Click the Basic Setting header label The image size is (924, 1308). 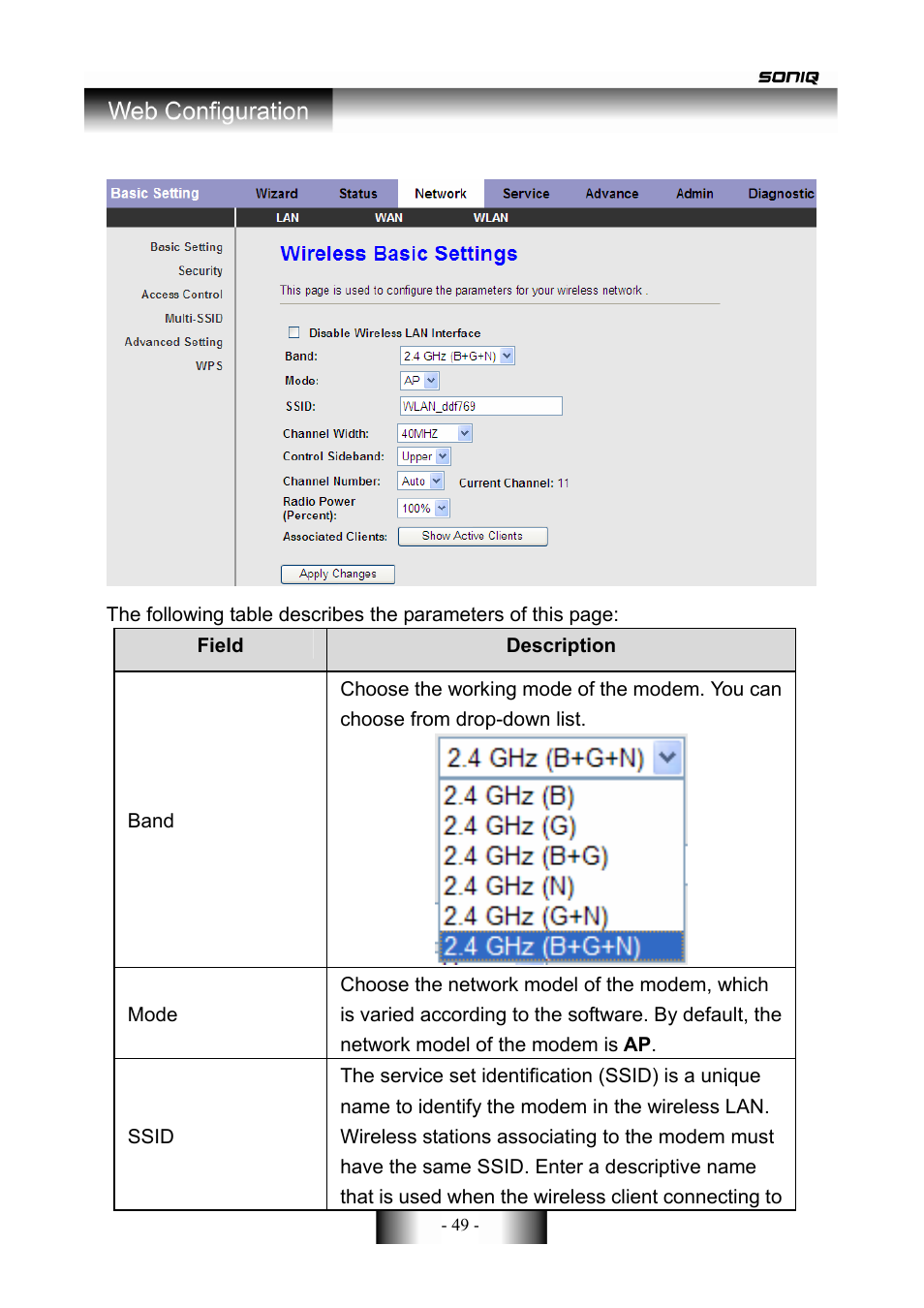[155, 194]
